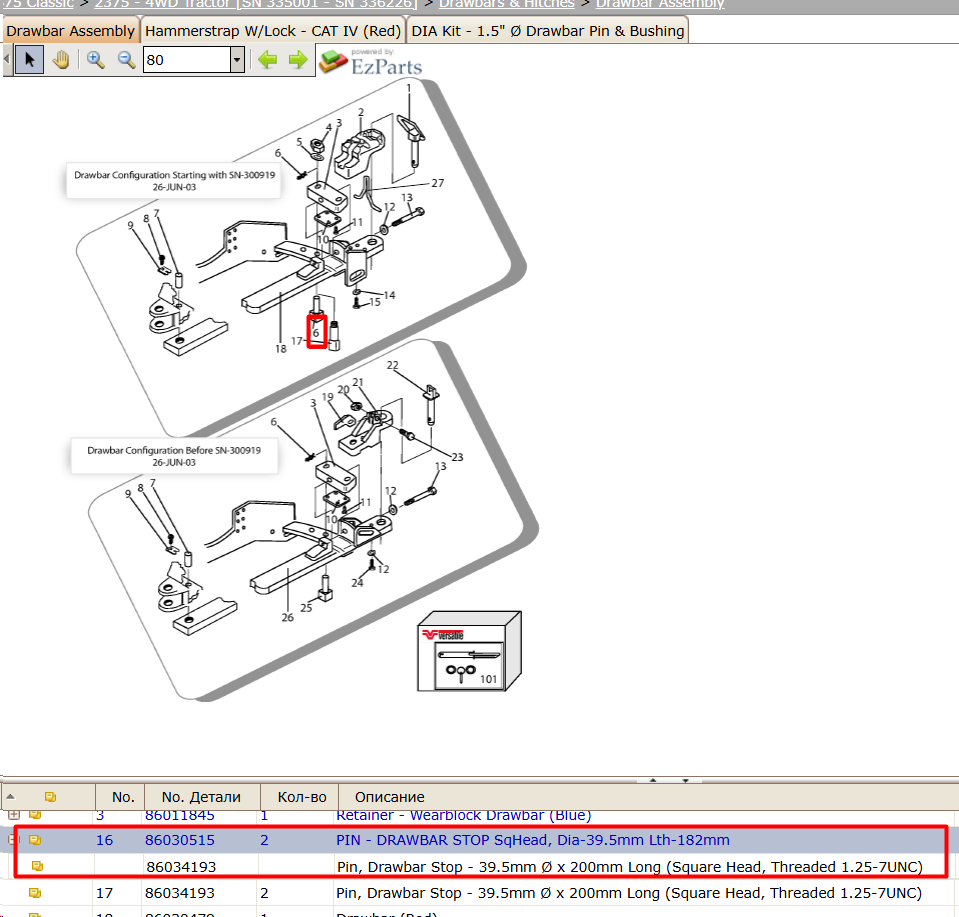The height and width of the screenshot is (917, 959).
Task: Follow the 2375 - 4WD Tractor breadcrumb link
Action: point(256,4)
